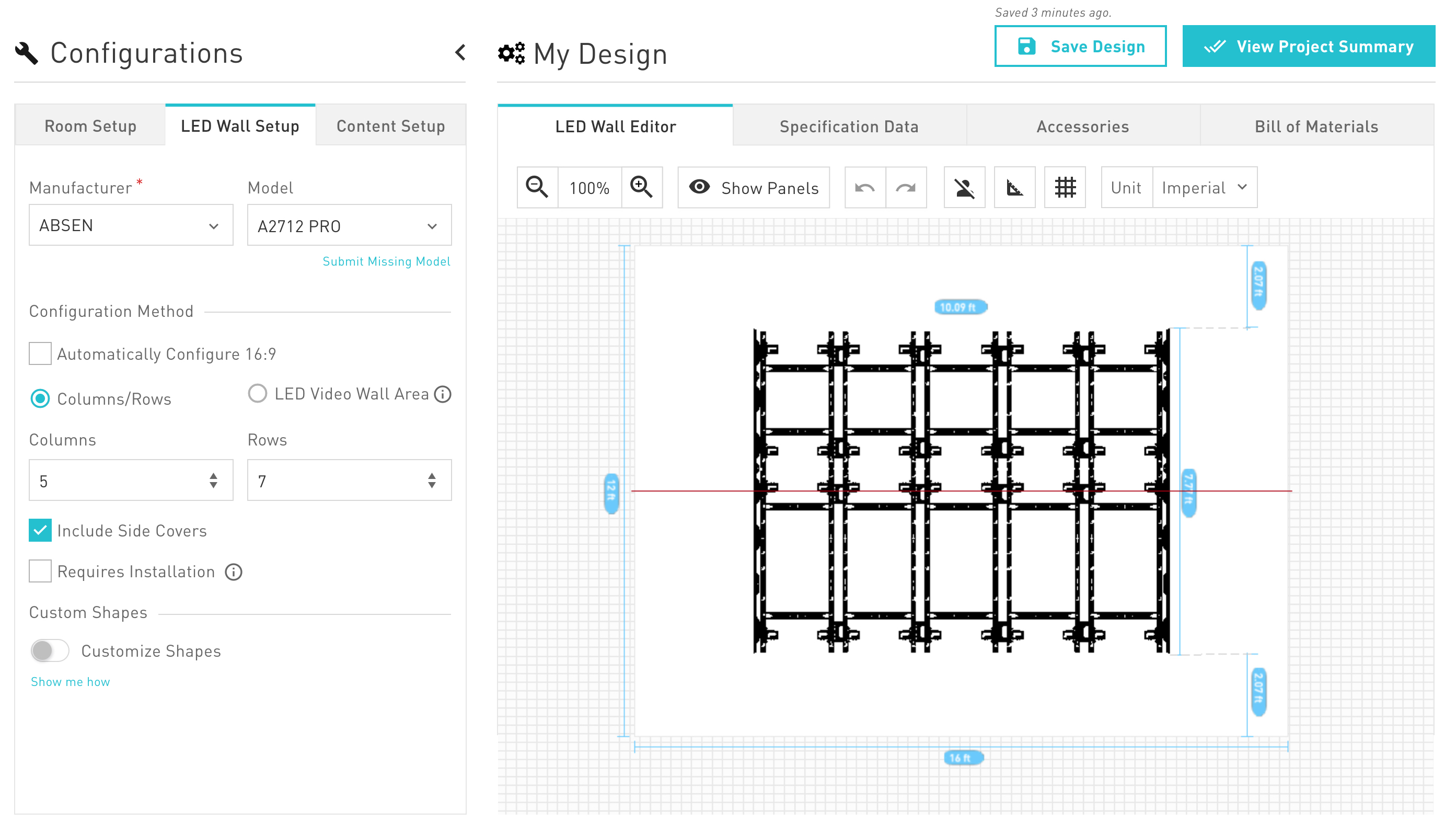Click the eye icon next to Show Panels
This screenshot has height=823, width=1456.
pos(699,187)
